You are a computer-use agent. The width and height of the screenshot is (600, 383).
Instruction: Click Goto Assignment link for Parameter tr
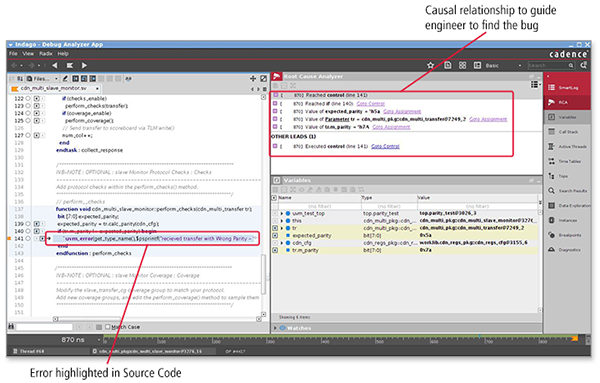pyautogui.click(x=488, y=119)
